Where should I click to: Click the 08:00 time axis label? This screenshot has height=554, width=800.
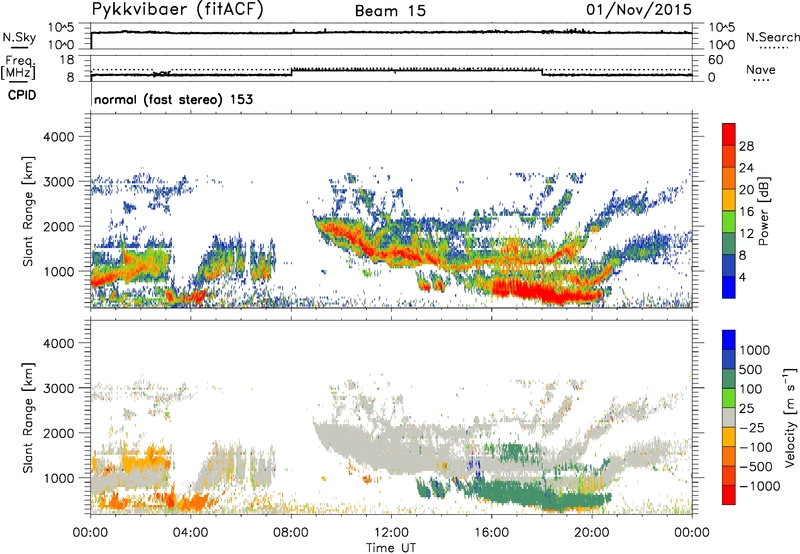pyautogui.click(x=291, y=533)
